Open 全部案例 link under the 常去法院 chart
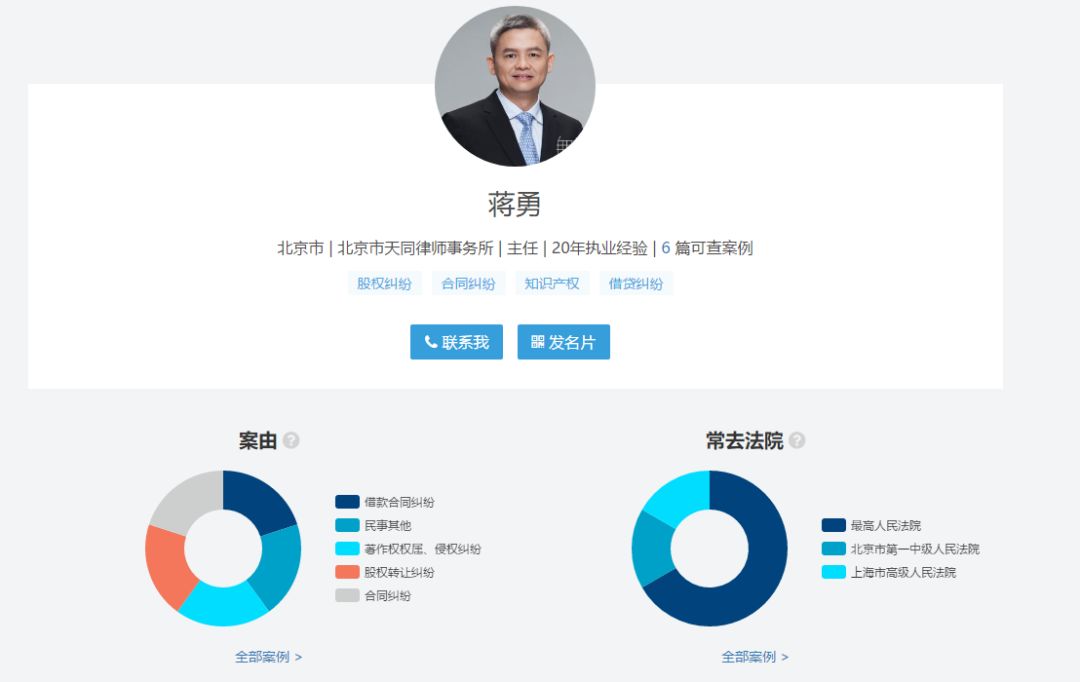 [755, 657]
